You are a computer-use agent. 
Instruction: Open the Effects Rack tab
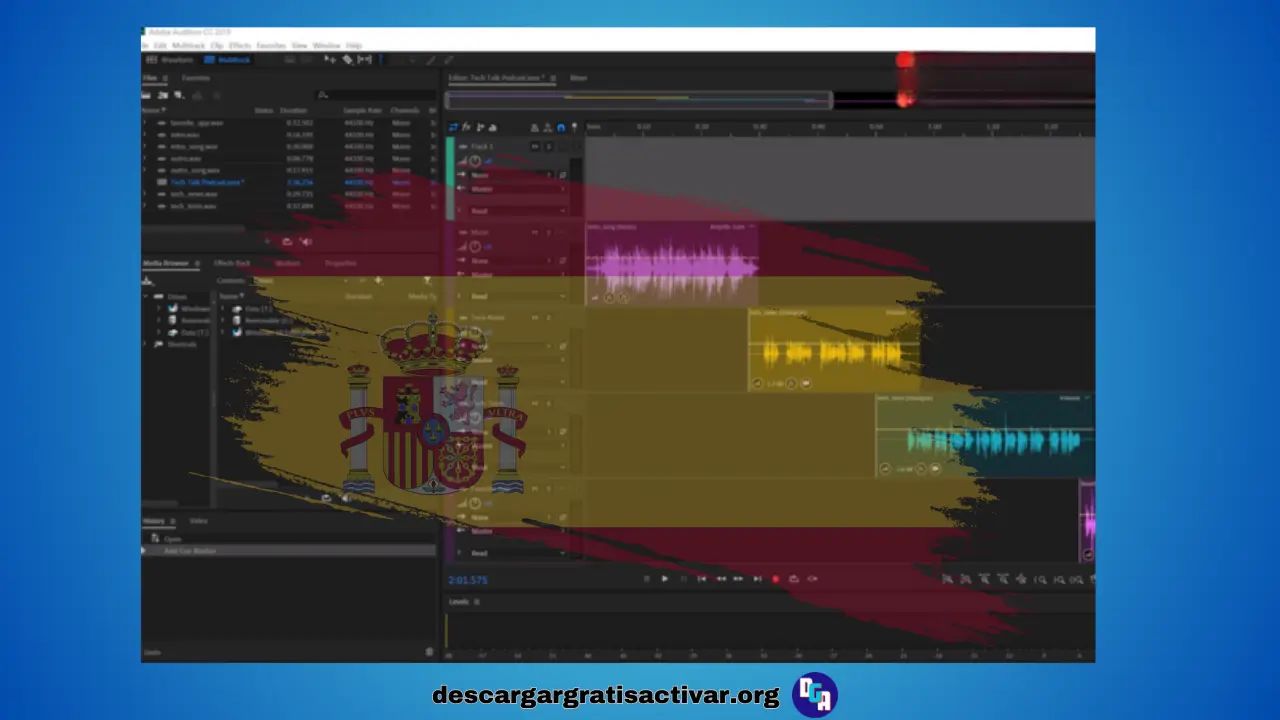[x=232, y=263]
